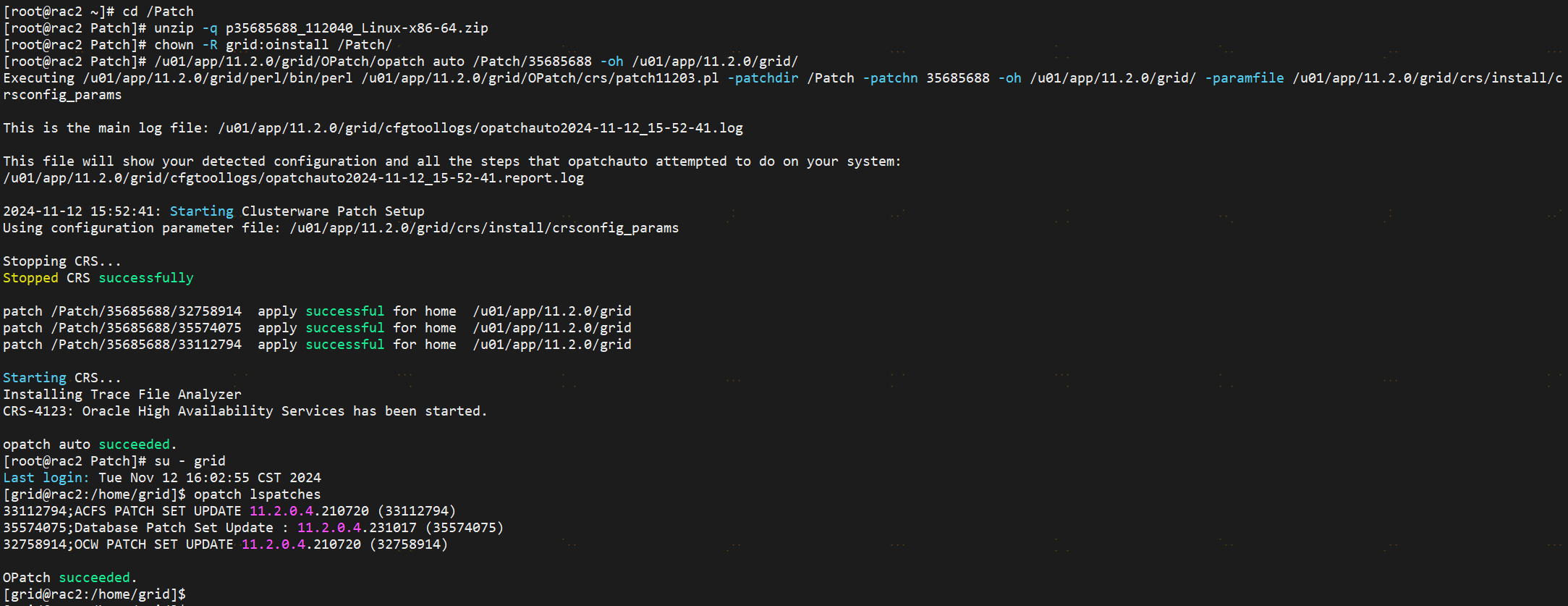The image size is (1568, 606).
Task: Click the 'opatch auto succeeded.' line
Action: (90, 445)
